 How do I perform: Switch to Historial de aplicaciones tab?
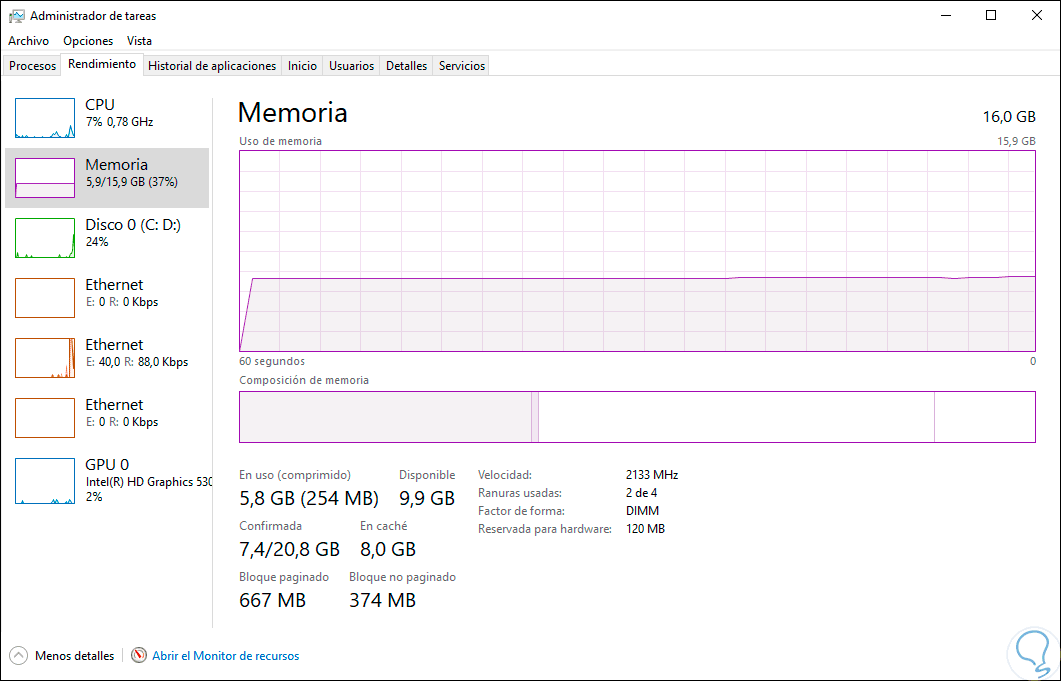point(212,66)
